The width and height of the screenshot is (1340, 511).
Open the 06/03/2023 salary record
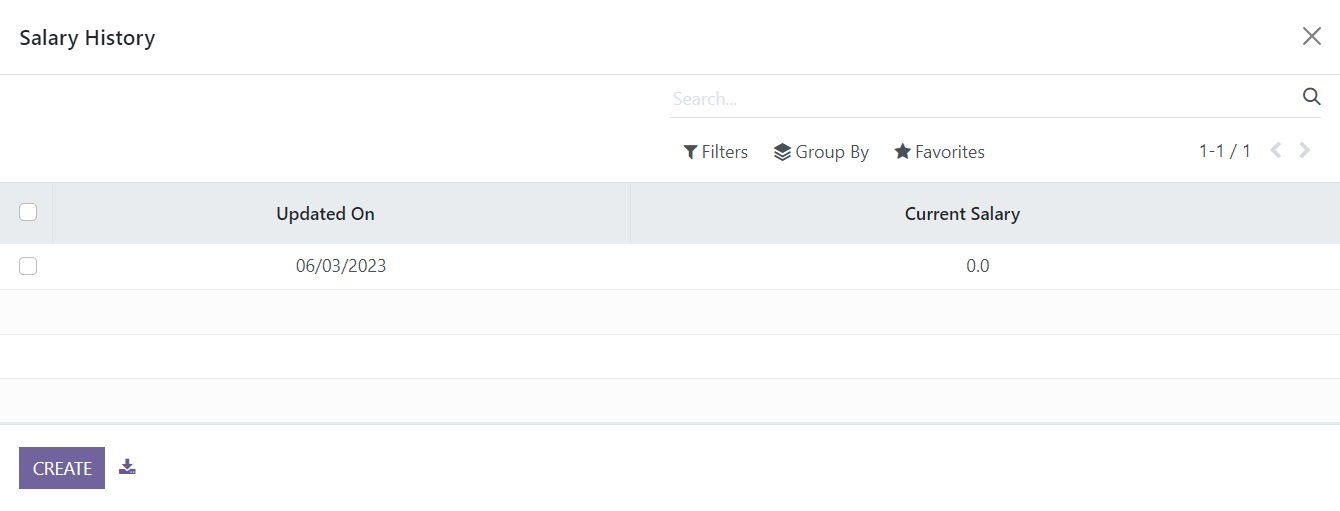tap(341, 266)
